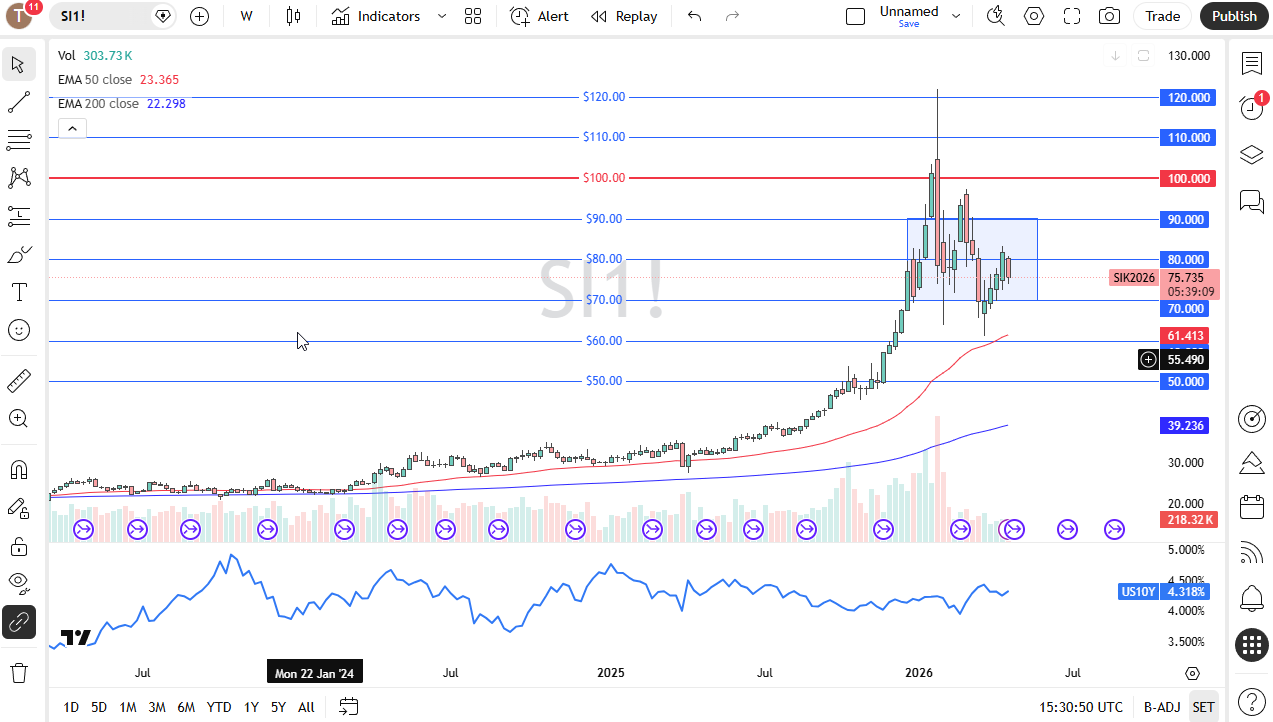Viewport: 1273px width, 722px height.
Task: Toggle B-ADJ back adjustment
Action: [x=1162, y=707]
